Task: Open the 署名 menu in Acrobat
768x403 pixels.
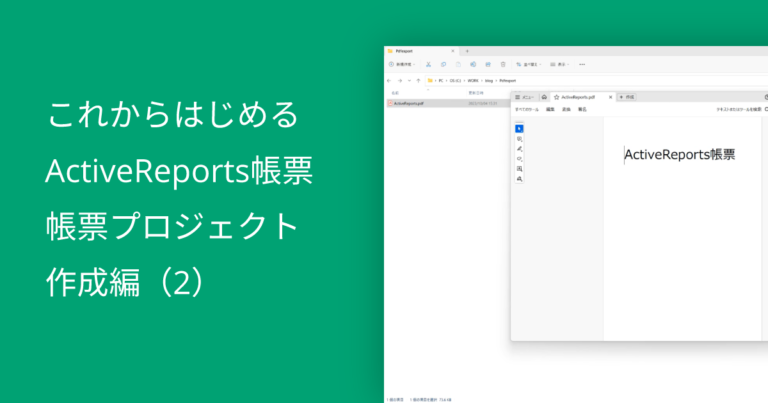Action: click(x=582, y=110)
